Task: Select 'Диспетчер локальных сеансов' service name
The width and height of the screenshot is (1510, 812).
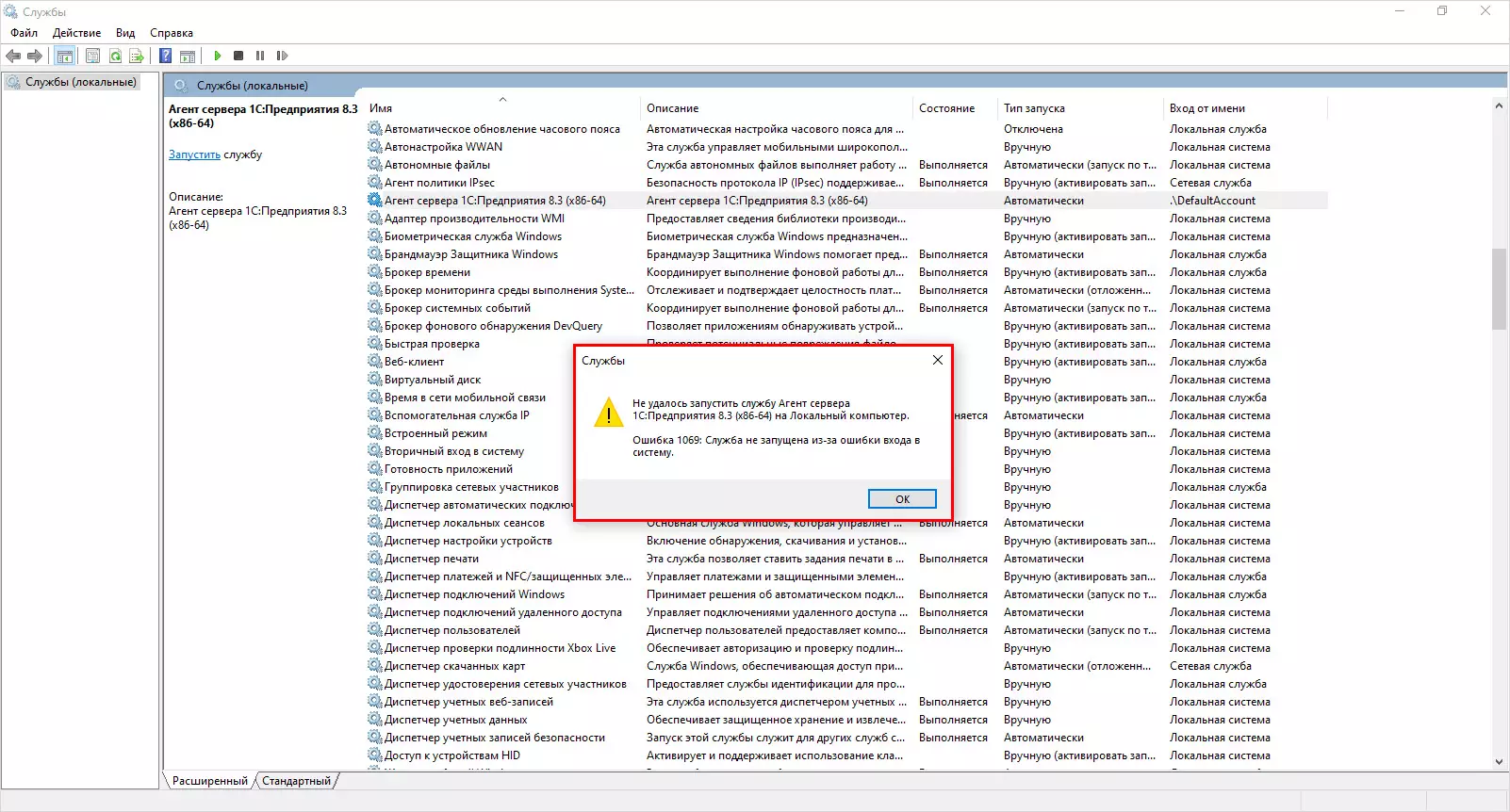Action: point(465,523)
